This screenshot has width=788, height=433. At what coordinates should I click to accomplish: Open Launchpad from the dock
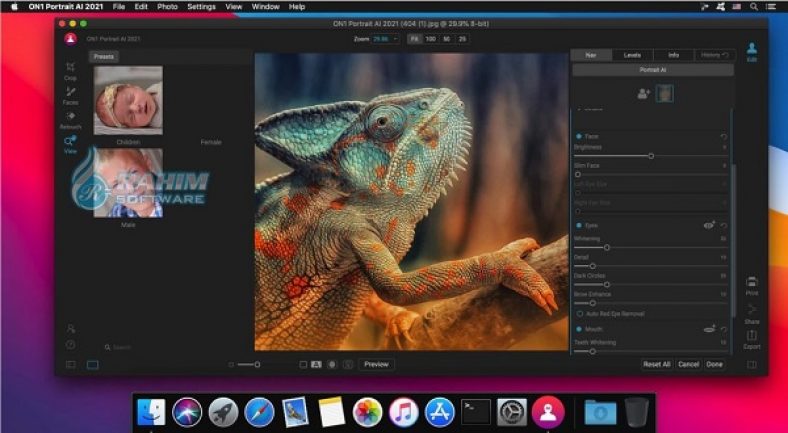coord(223,412)
